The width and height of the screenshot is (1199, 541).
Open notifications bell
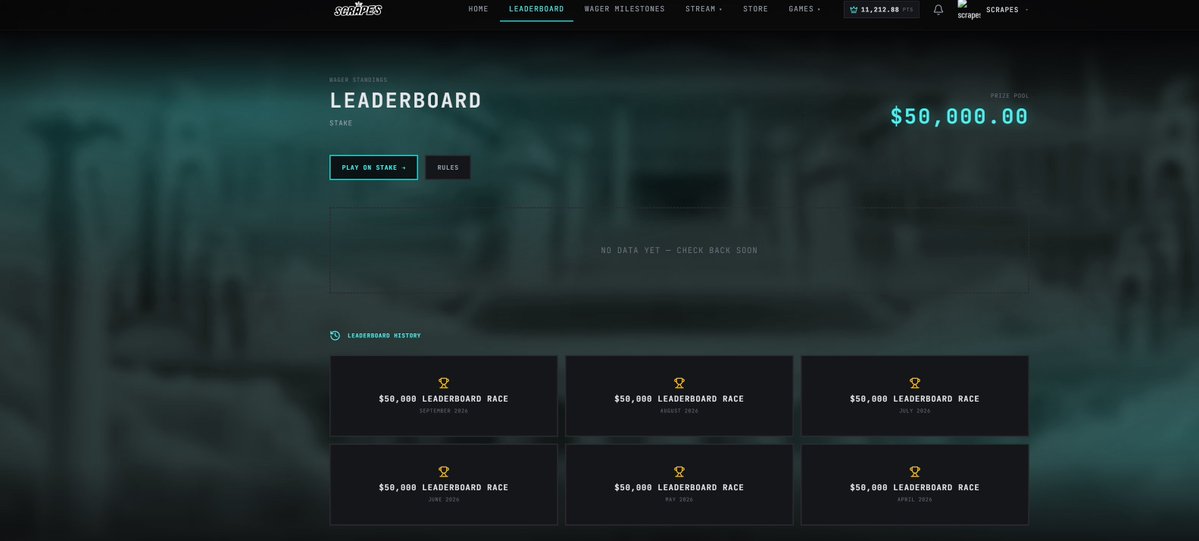[x=938, y=10]
